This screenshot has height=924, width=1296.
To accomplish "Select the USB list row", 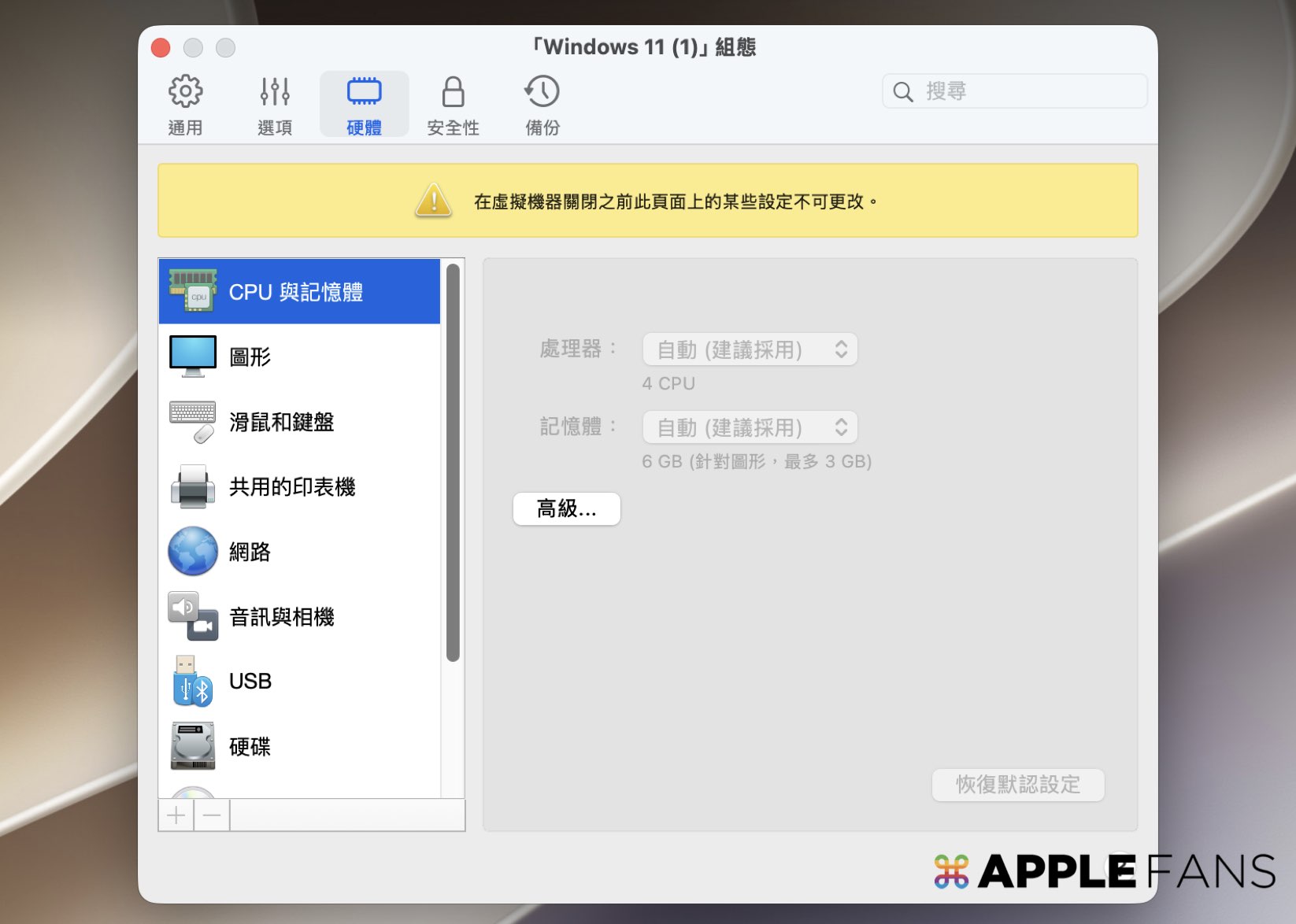I will pos(299,681).
